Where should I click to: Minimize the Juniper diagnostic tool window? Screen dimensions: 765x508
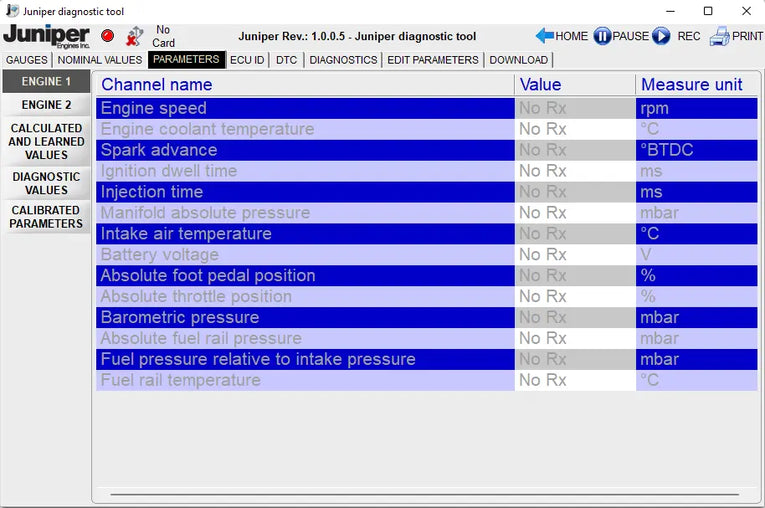(671, 11)
